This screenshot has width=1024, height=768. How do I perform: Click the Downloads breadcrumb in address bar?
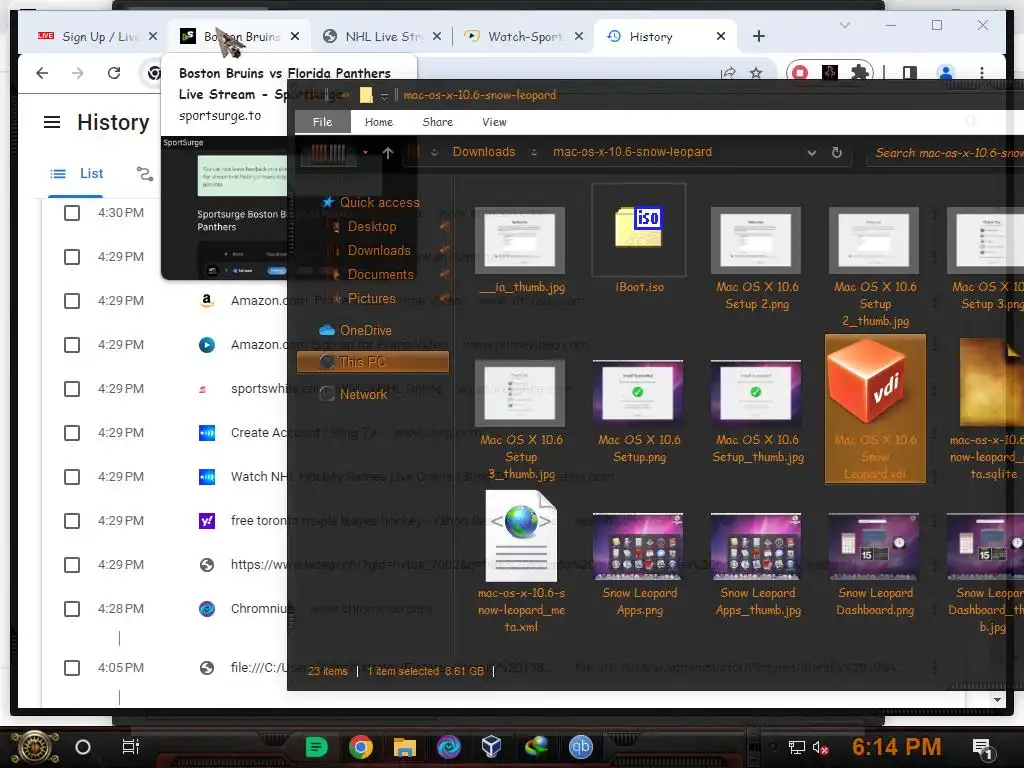484,152
